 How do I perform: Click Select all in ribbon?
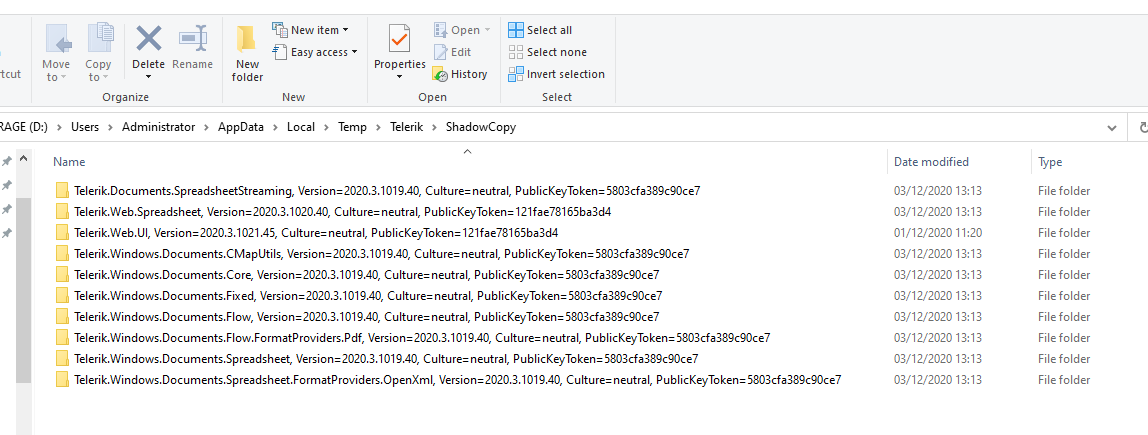click(540, 30)
